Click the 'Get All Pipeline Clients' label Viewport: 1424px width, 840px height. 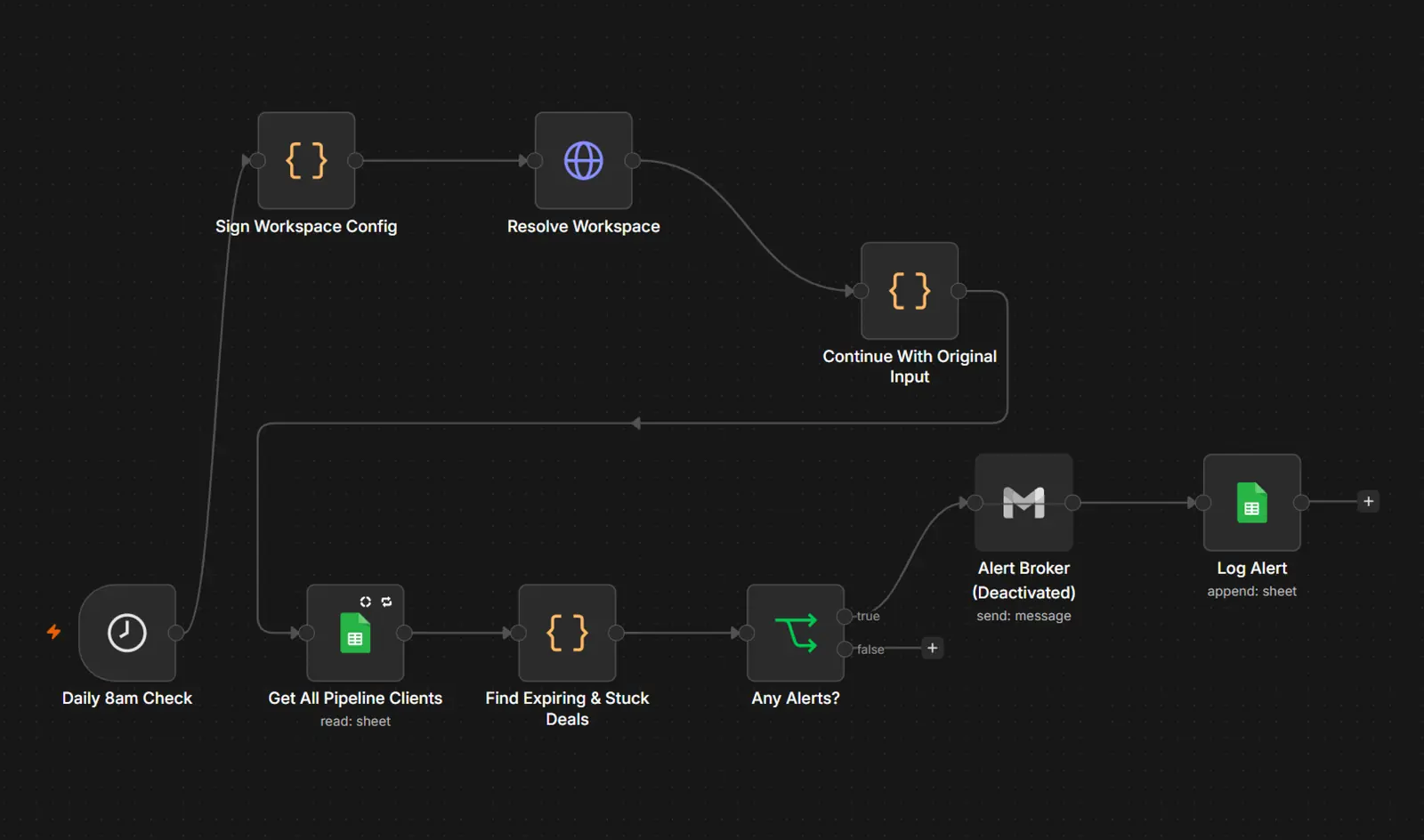click(355, 699)
